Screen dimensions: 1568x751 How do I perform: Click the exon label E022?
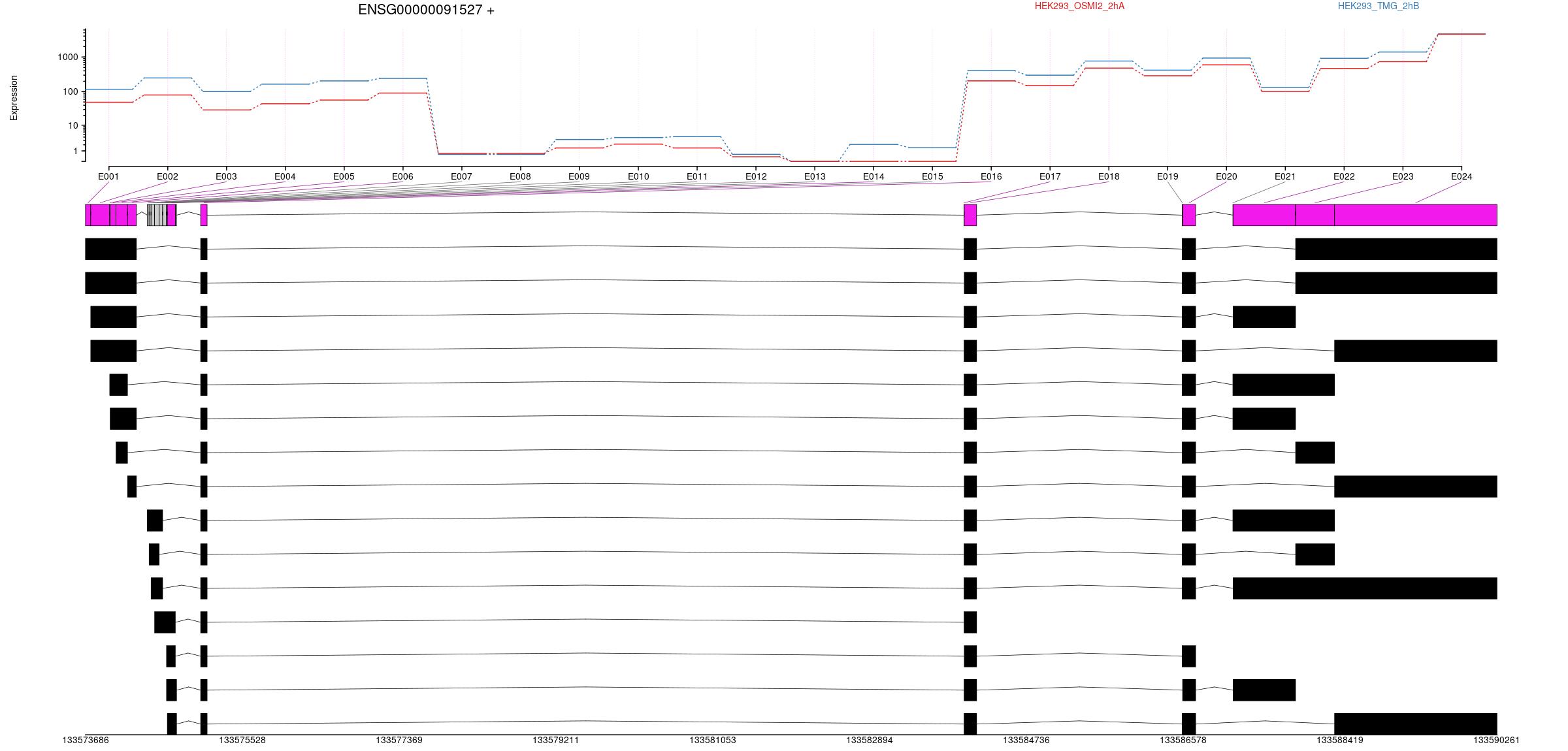pos(1344,176)
